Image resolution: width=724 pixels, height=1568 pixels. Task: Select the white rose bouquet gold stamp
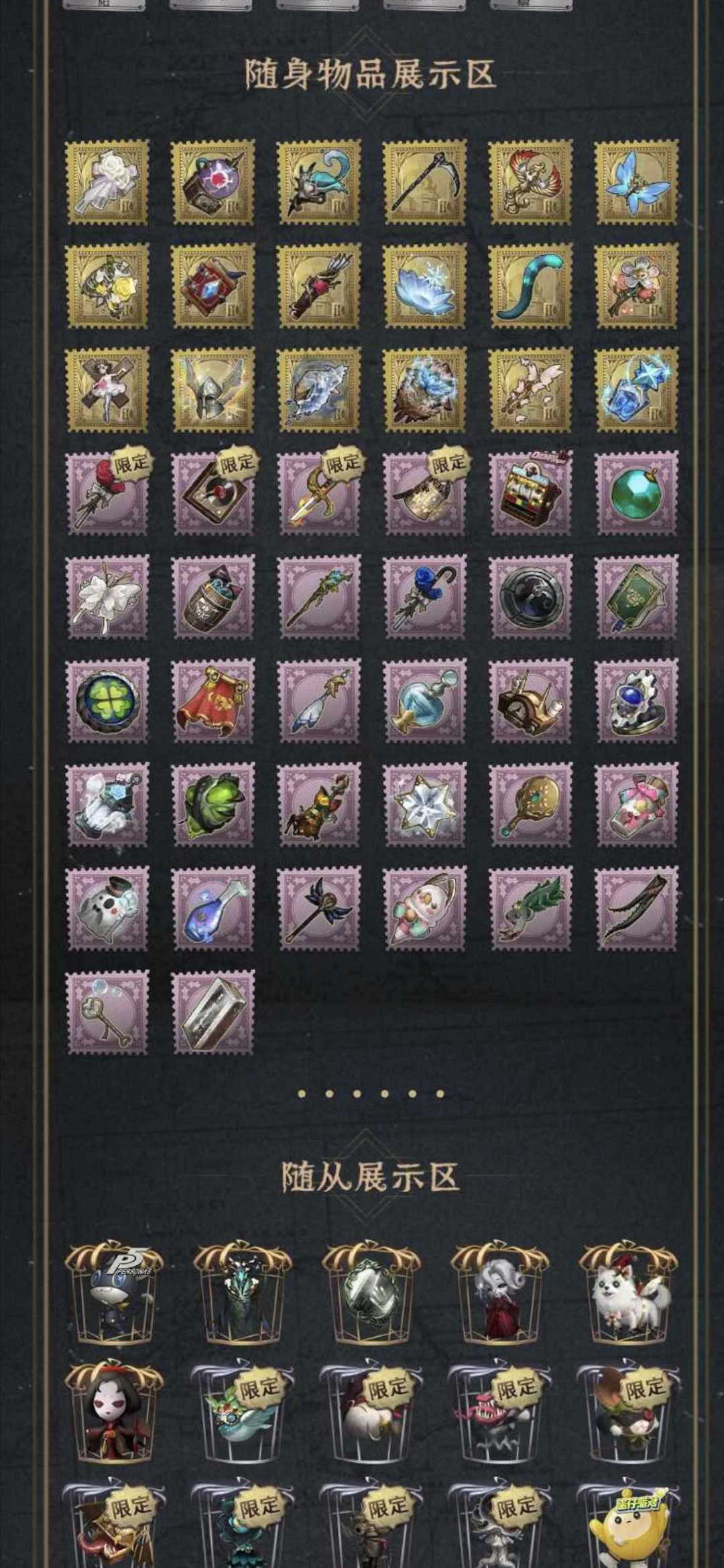[x=107, y=182]
